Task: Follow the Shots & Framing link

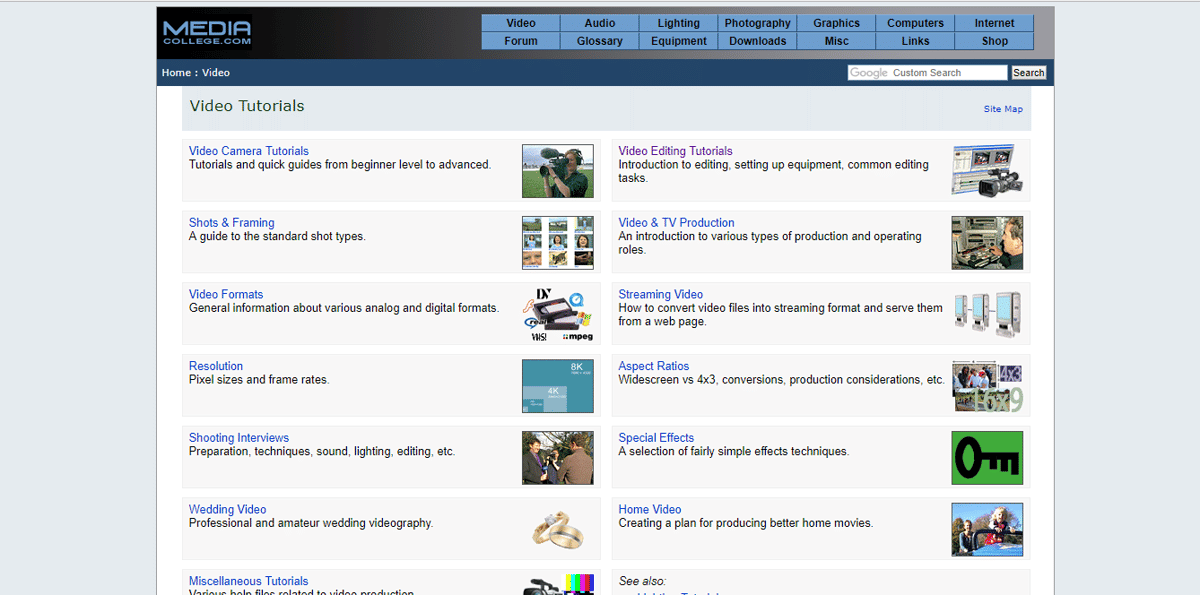Action: (x=231, y=223)
